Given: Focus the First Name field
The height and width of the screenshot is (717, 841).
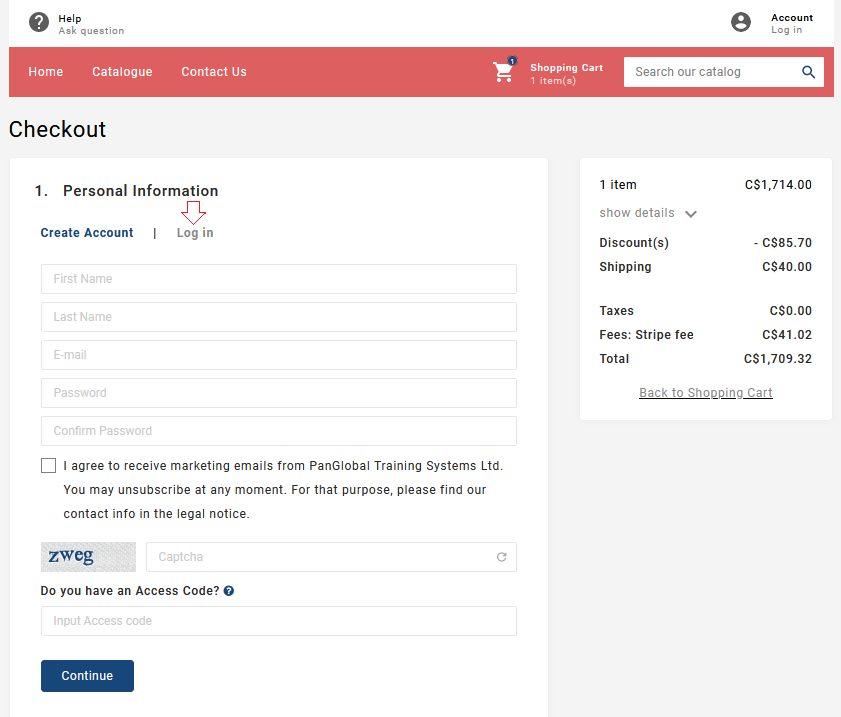Looking at the screenshot, I should (x=279, y=279).
